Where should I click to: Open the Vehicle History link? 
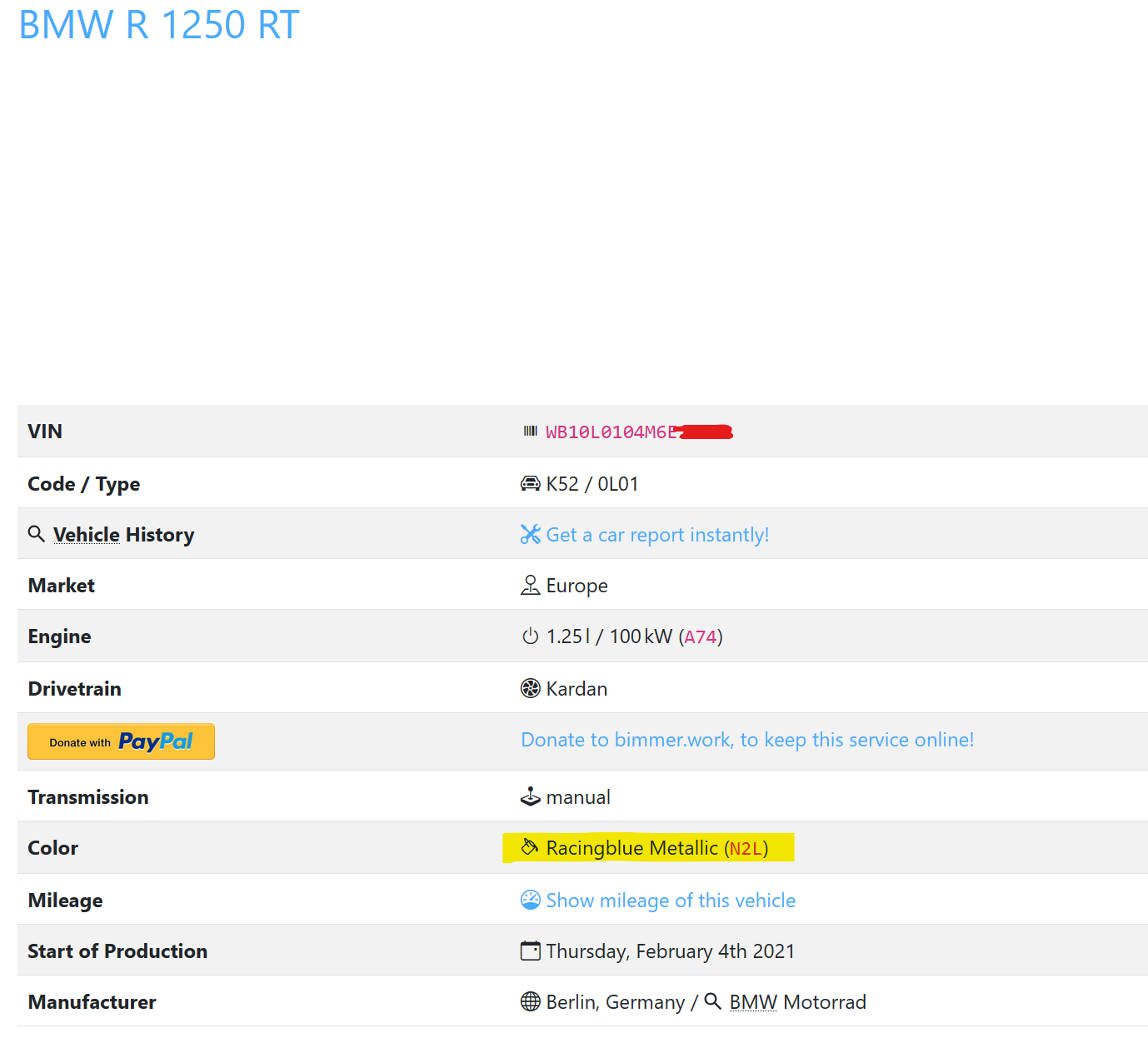[x=123, y=535]
